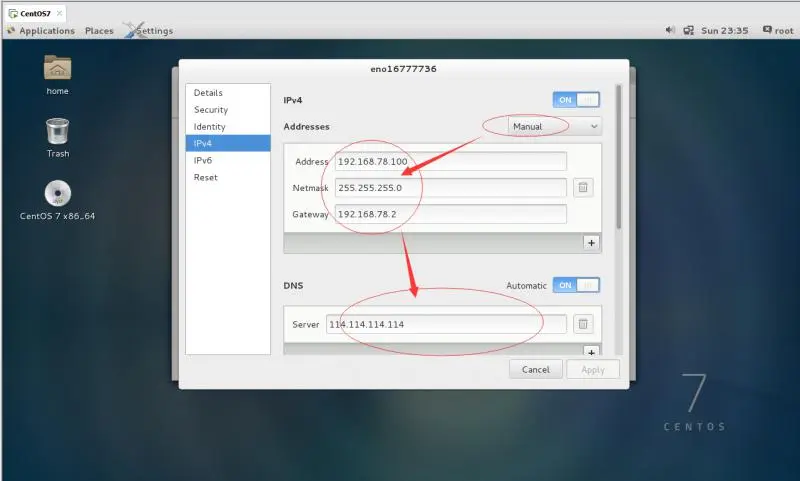Click the Gateway field 192.168.78.2

tap(451, 214)
